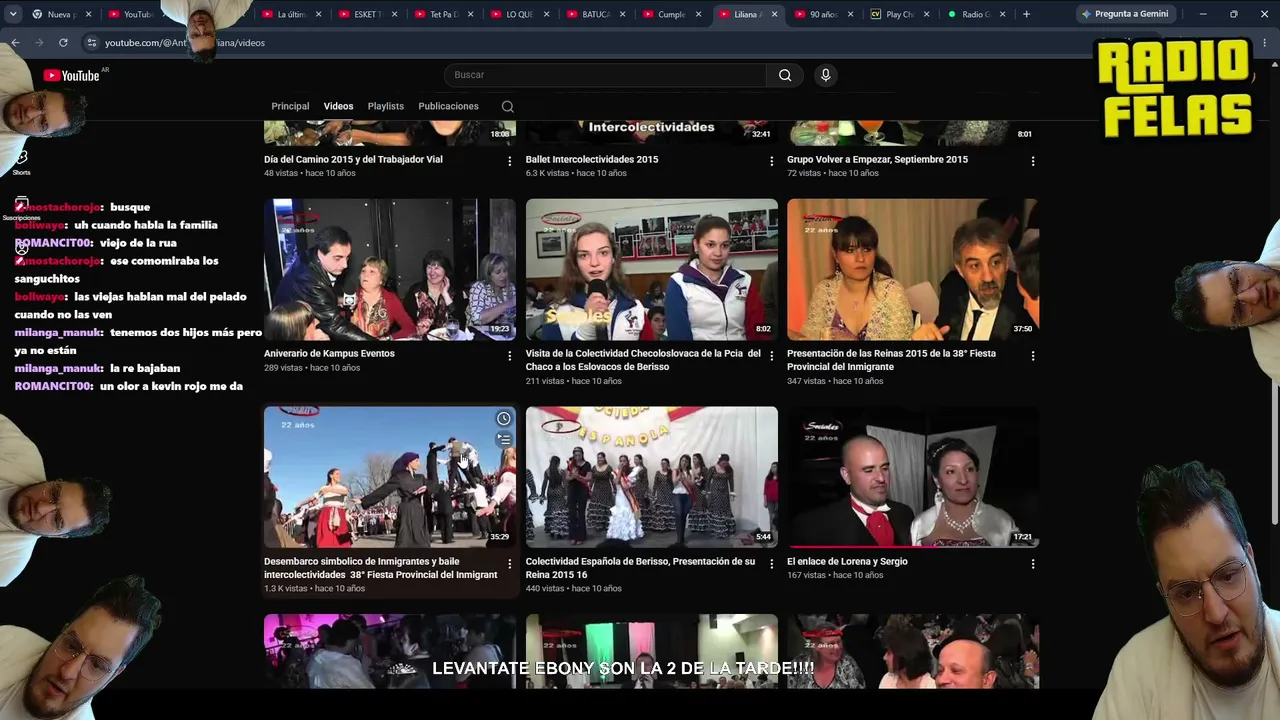Close the 'Cumple' browser tab

699,14
